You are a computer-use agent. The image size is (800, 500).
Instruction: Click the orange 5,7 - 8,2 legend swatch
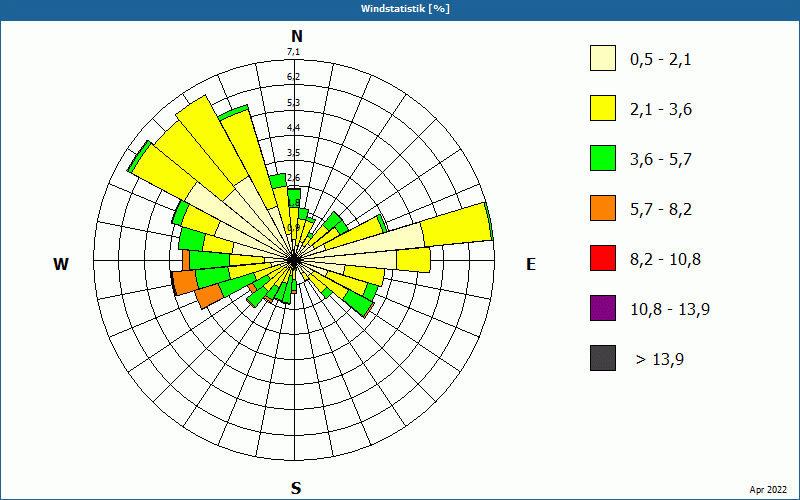click(x=603, y=208)
